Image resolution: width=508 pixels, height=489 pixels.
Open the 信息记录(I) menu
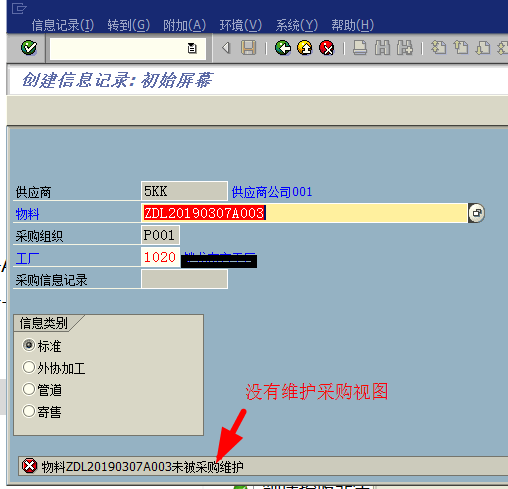point(63,25)
